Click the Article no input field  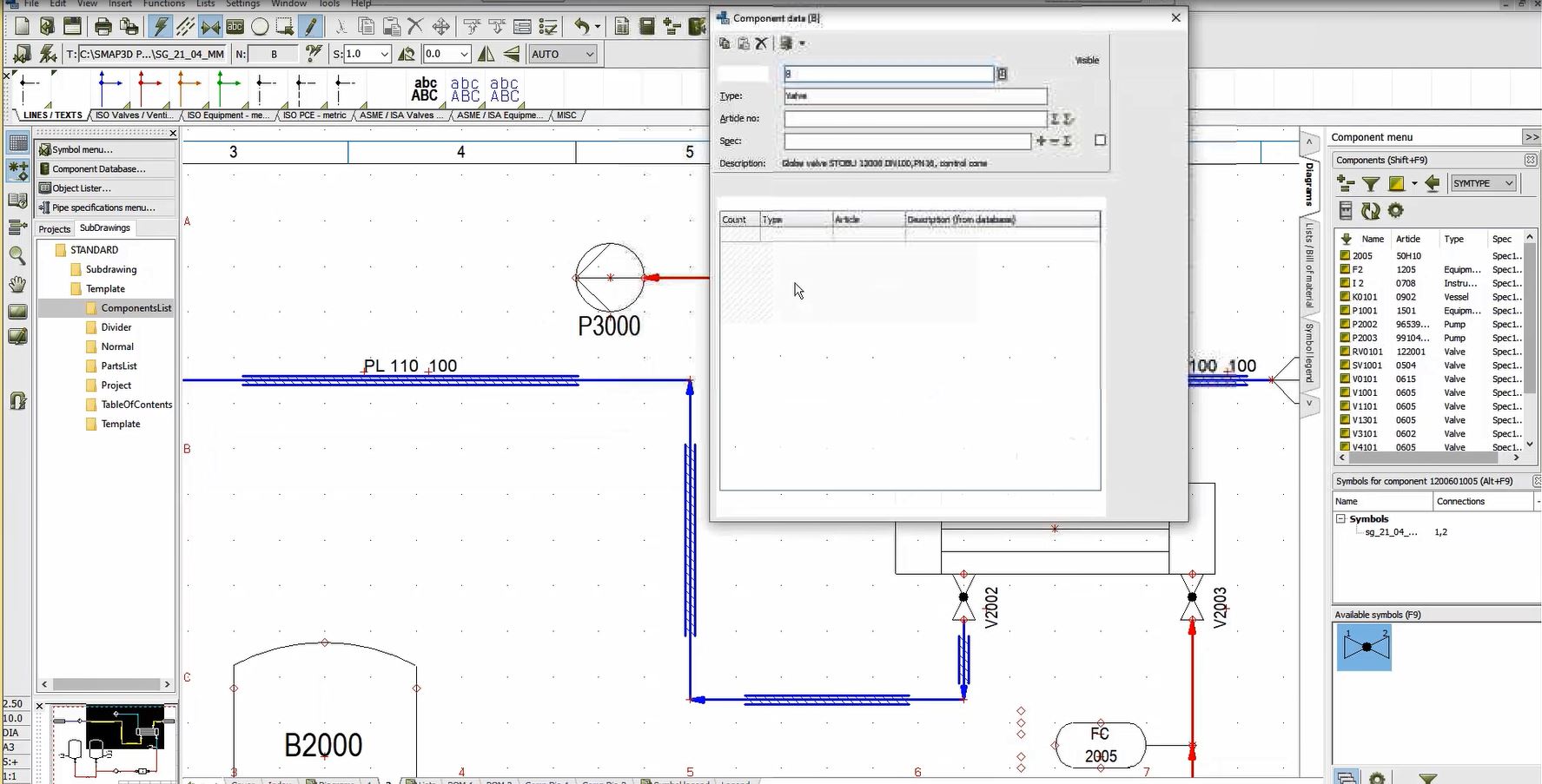(916, 118)
